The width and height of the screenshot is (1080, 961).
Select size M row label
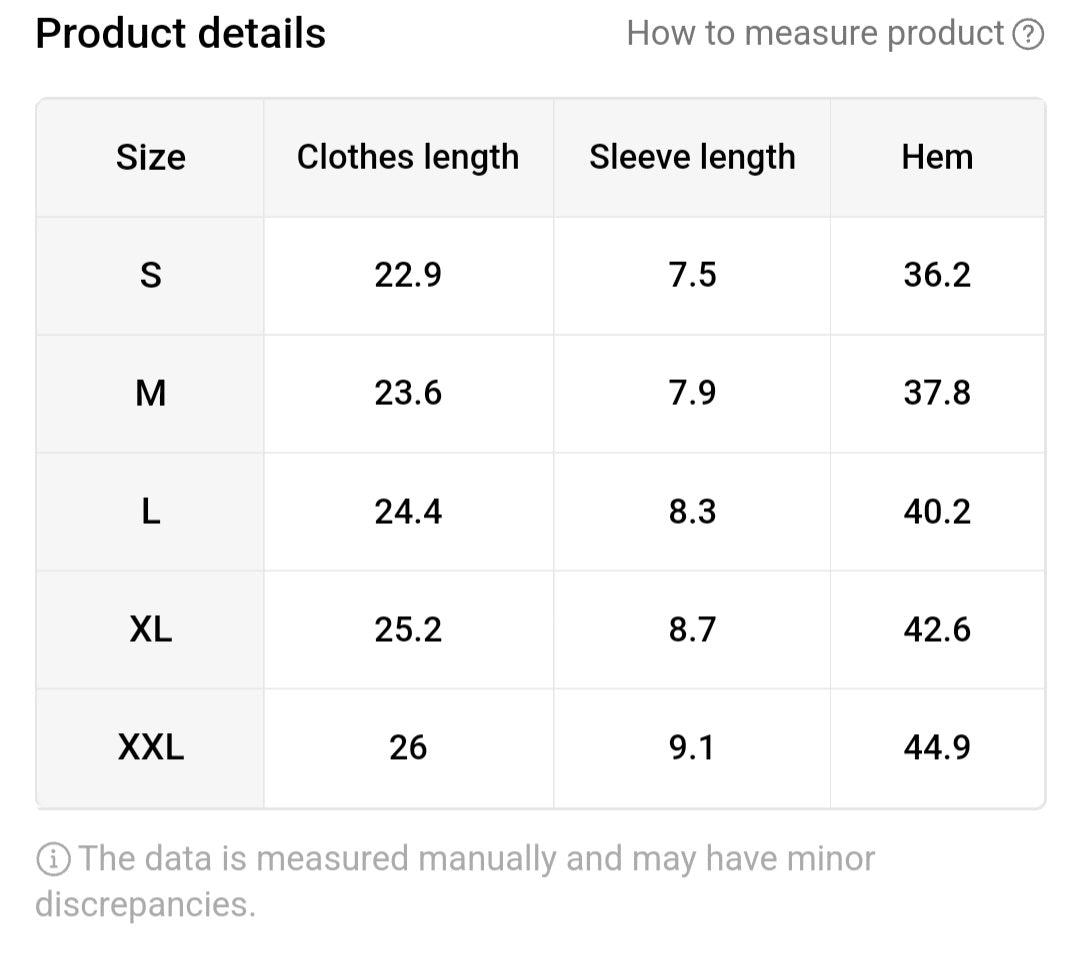pyautogui.click(x=150, y=393)
